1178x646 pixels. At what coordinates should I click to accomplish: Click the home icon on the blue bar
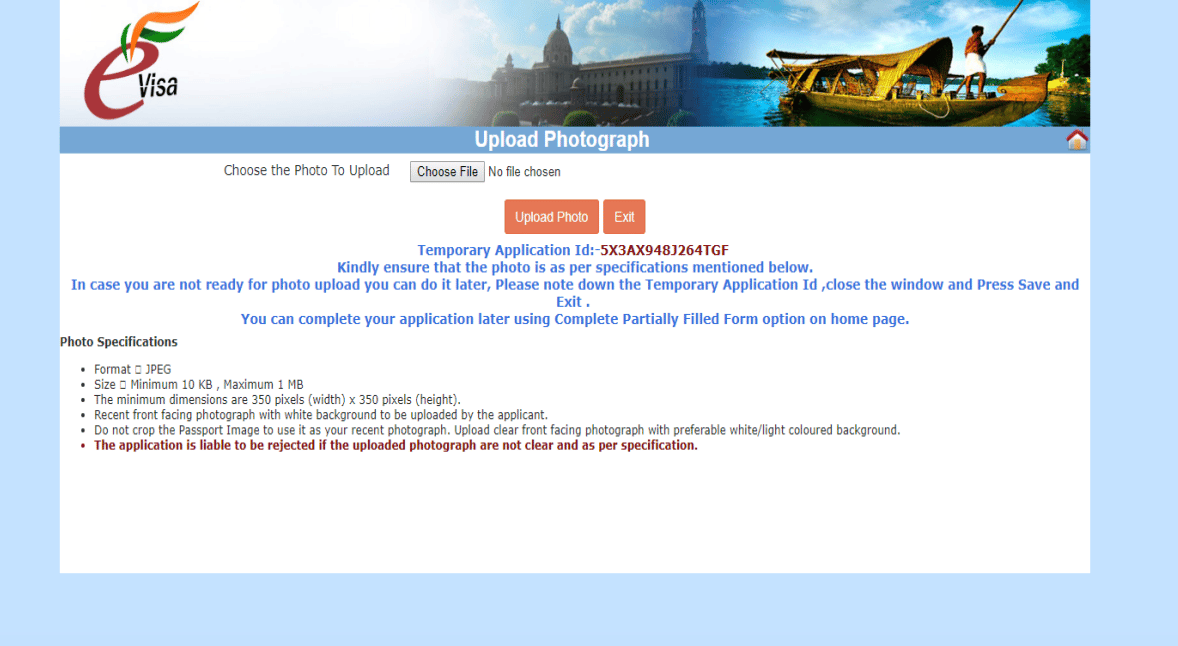pos(1075,139)
